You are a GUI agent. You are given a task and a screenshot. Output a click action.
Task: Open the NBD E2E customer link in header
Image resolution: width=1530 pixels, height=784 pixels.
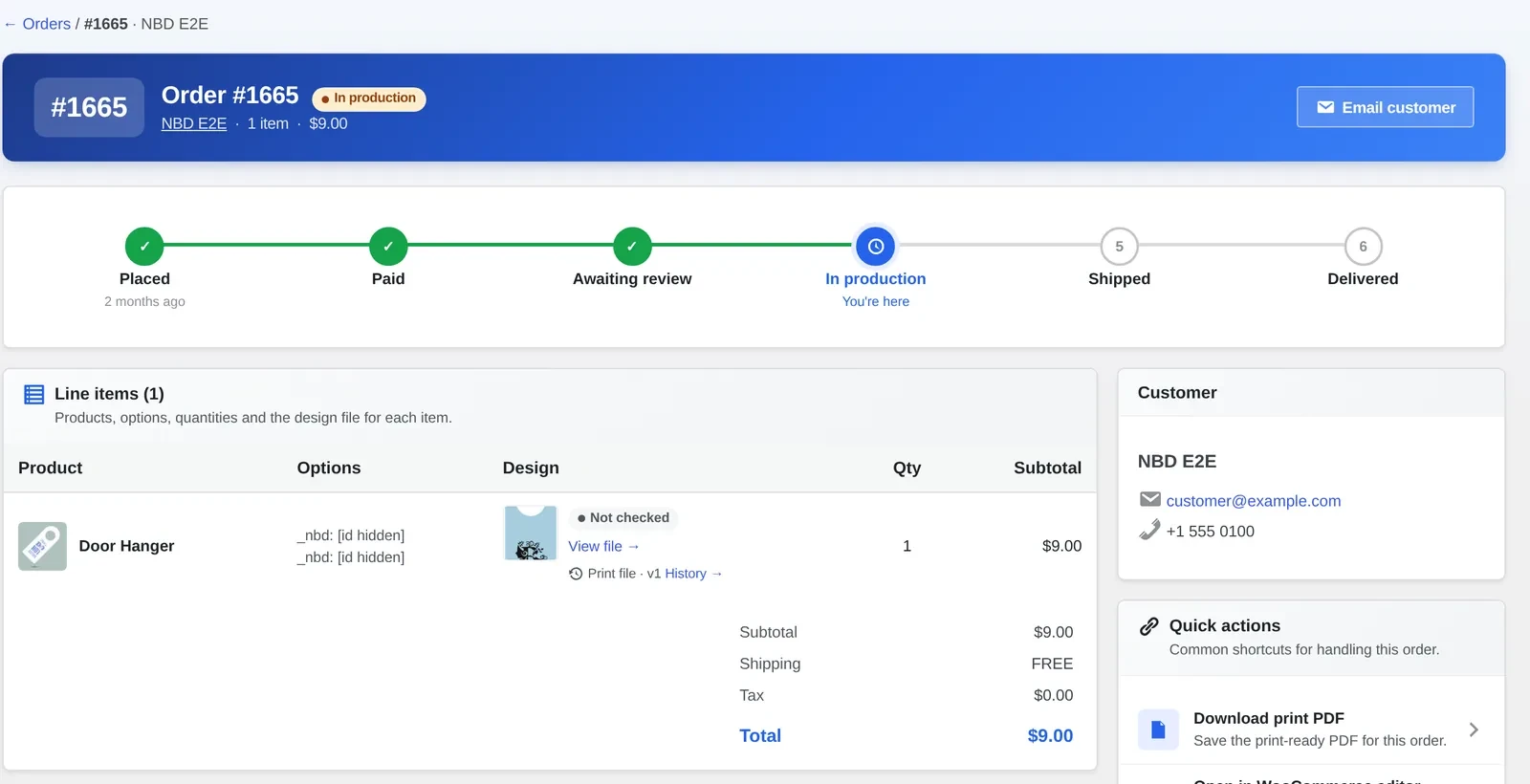(194, 123)
